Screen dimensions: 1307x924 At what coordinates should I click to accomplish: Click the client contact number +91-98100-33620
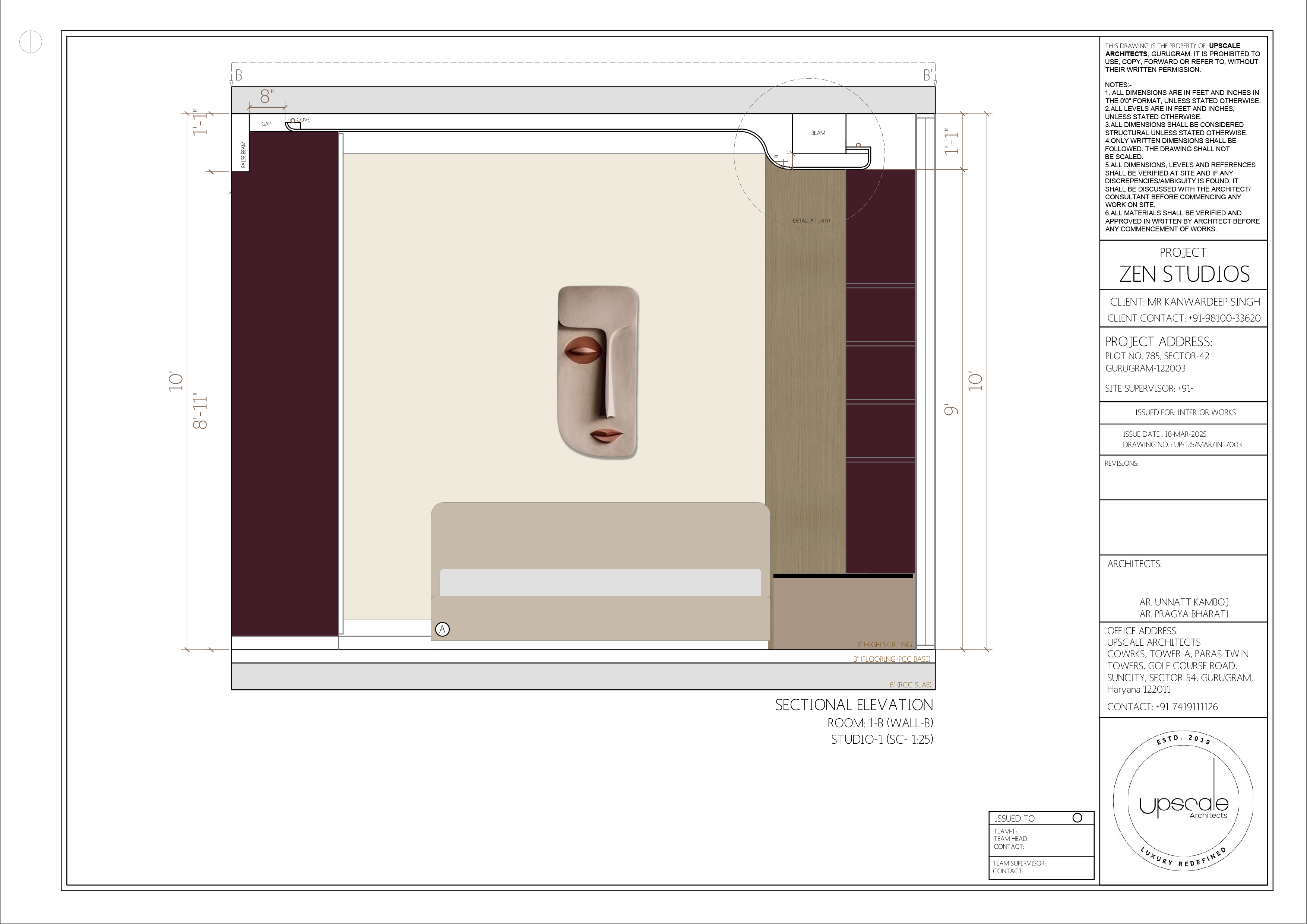click(1224, 318)
